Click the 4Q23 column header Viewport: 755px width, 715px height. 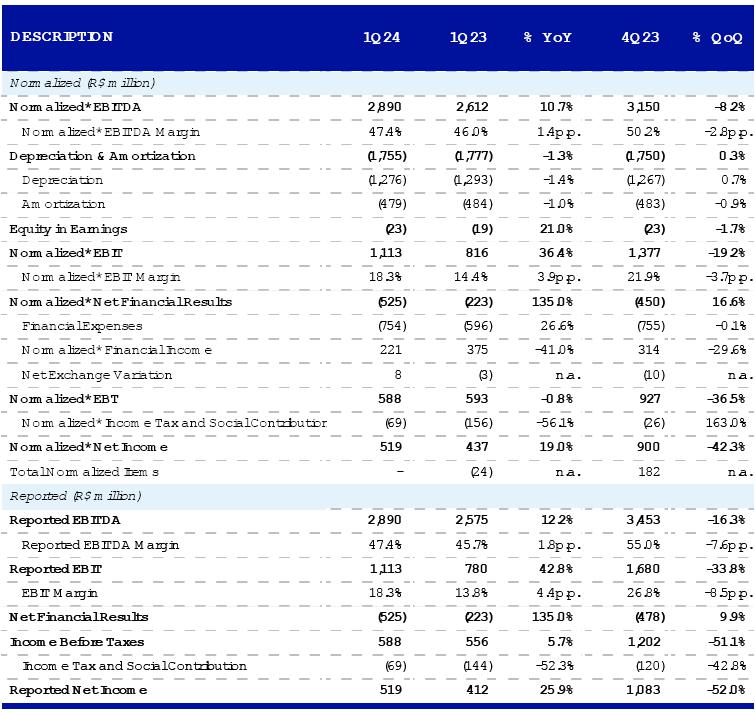click(x=640, y=38)
